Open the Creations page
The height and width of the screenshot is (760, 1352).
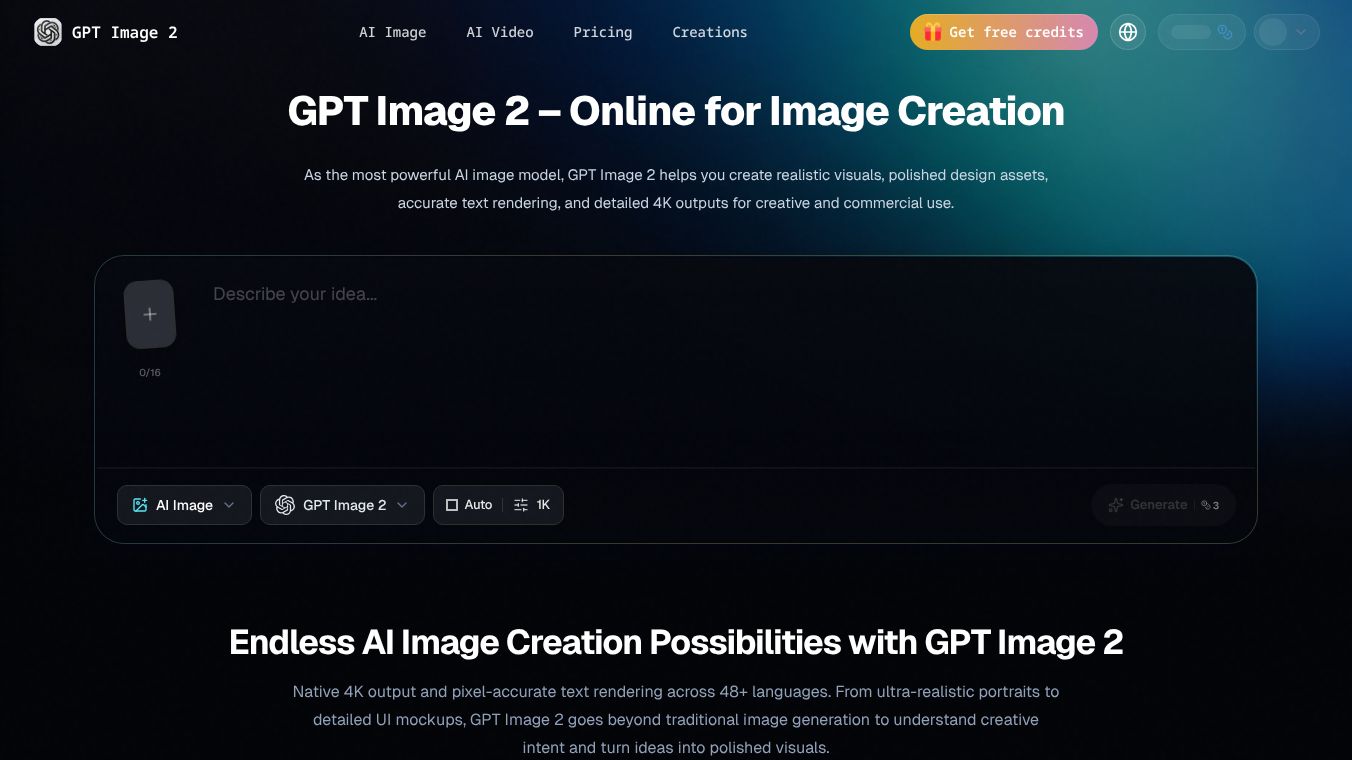pyautogui.click(x=710, y=32)
